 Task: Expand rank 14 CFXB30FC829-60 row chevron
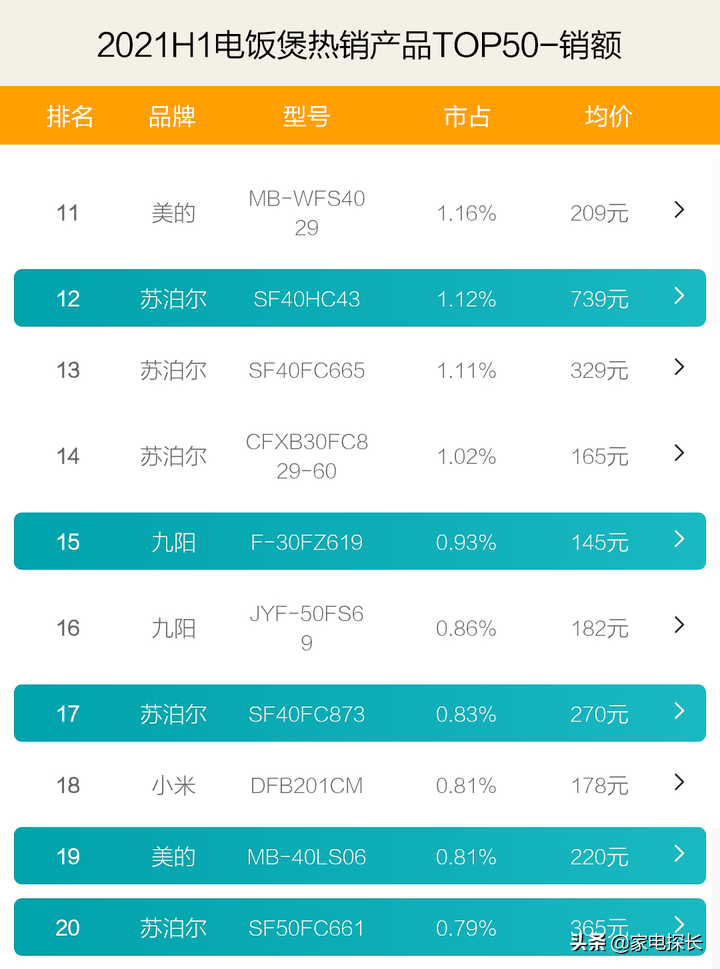(x=679, y=453)
